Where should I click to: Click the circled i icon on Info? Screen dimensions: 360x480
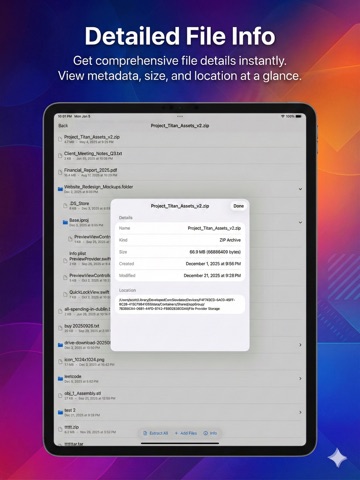[x=205, y=433]
